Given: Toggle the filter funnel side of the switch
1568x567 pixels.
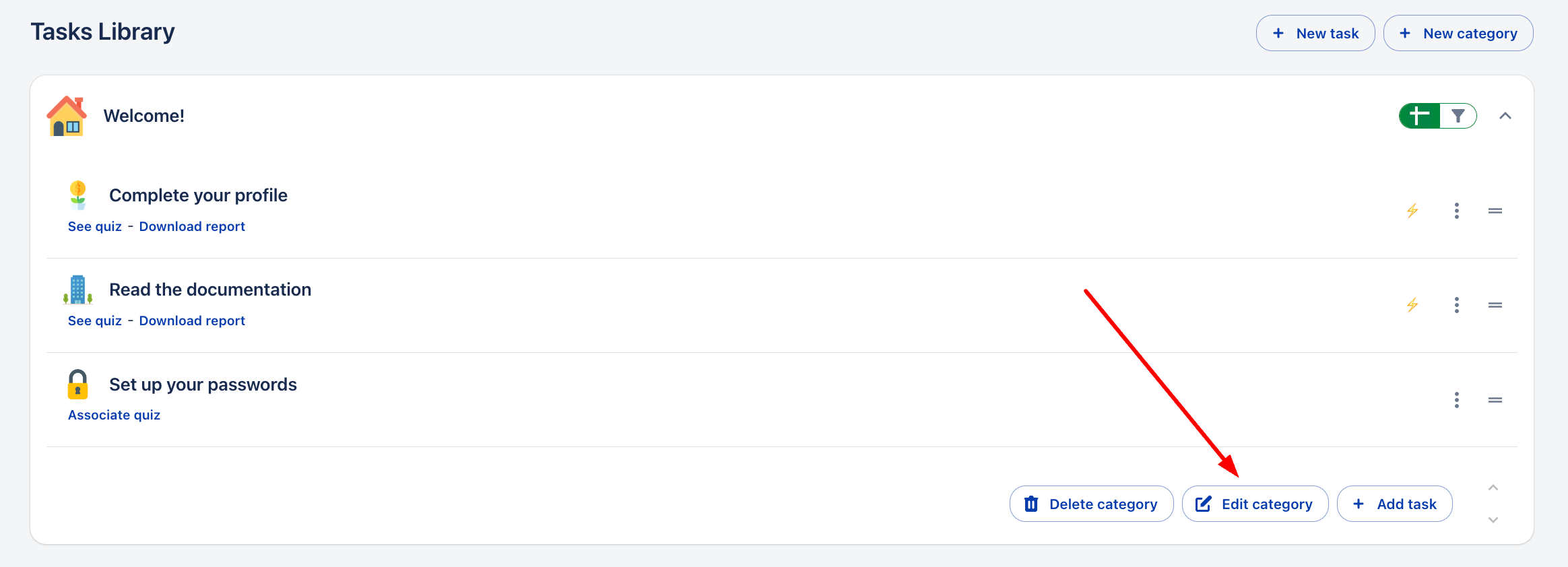Looking at the screenshot, I should (1458, 116).
